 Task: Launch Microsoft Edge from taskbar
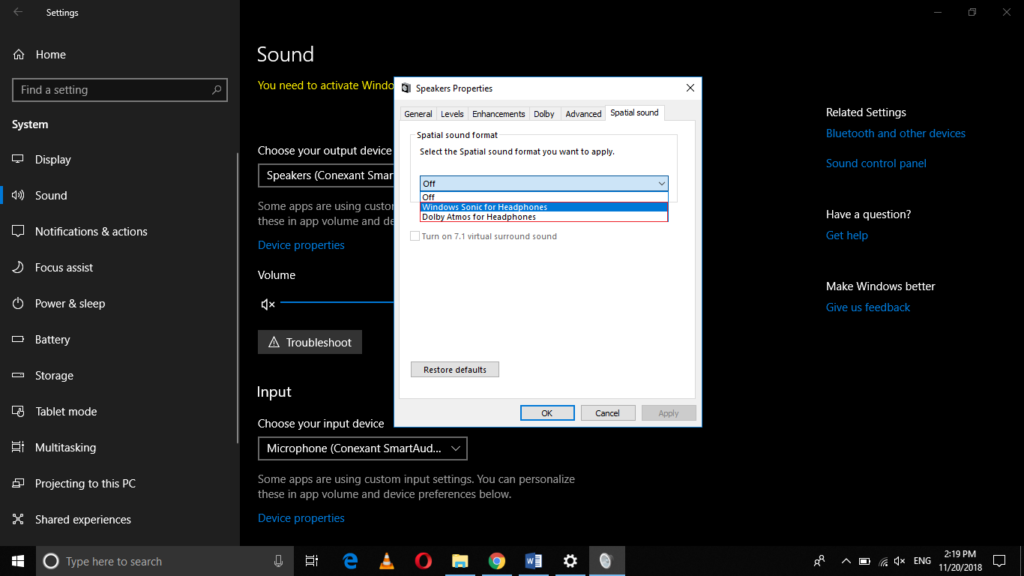coord(350,561)
